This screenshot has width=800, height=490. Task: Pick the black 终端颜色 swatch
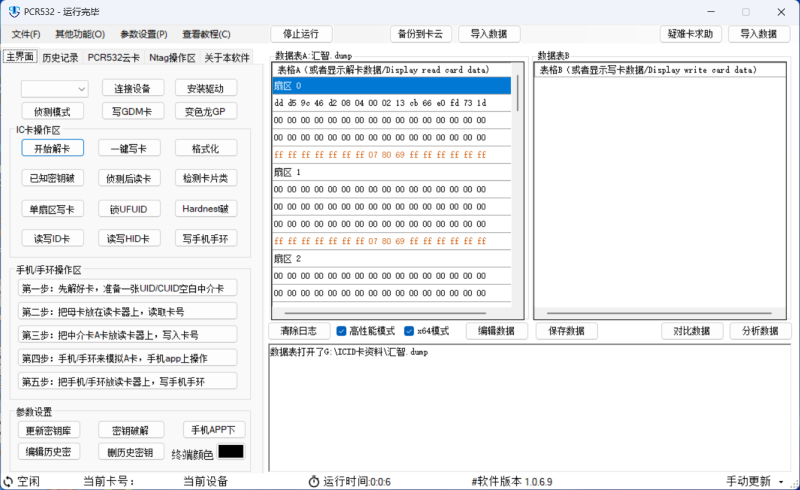click(231, 452)
